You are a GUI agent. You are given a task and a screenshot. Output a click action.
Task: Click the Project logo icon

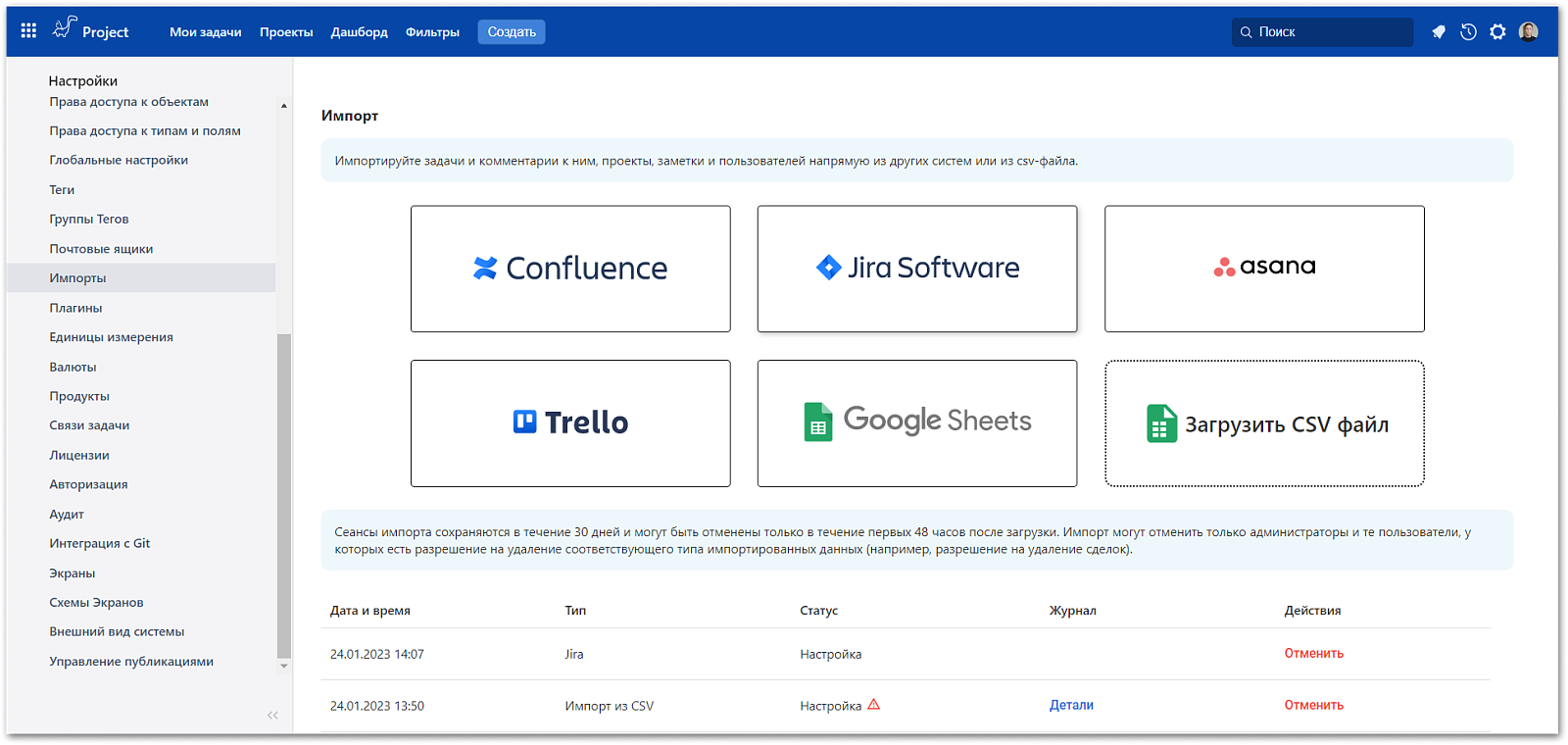(65, 28)
